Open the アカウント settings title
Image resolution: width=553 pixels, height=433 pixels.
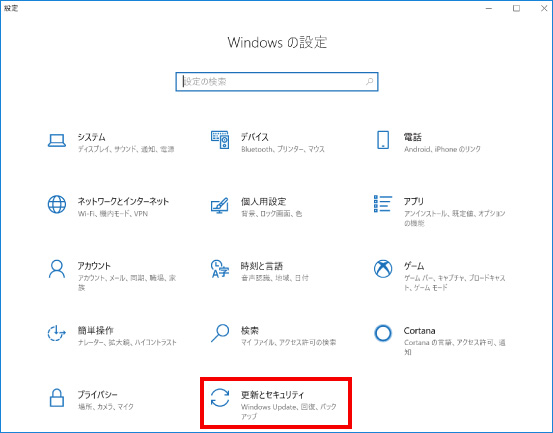tap(94, 266)
